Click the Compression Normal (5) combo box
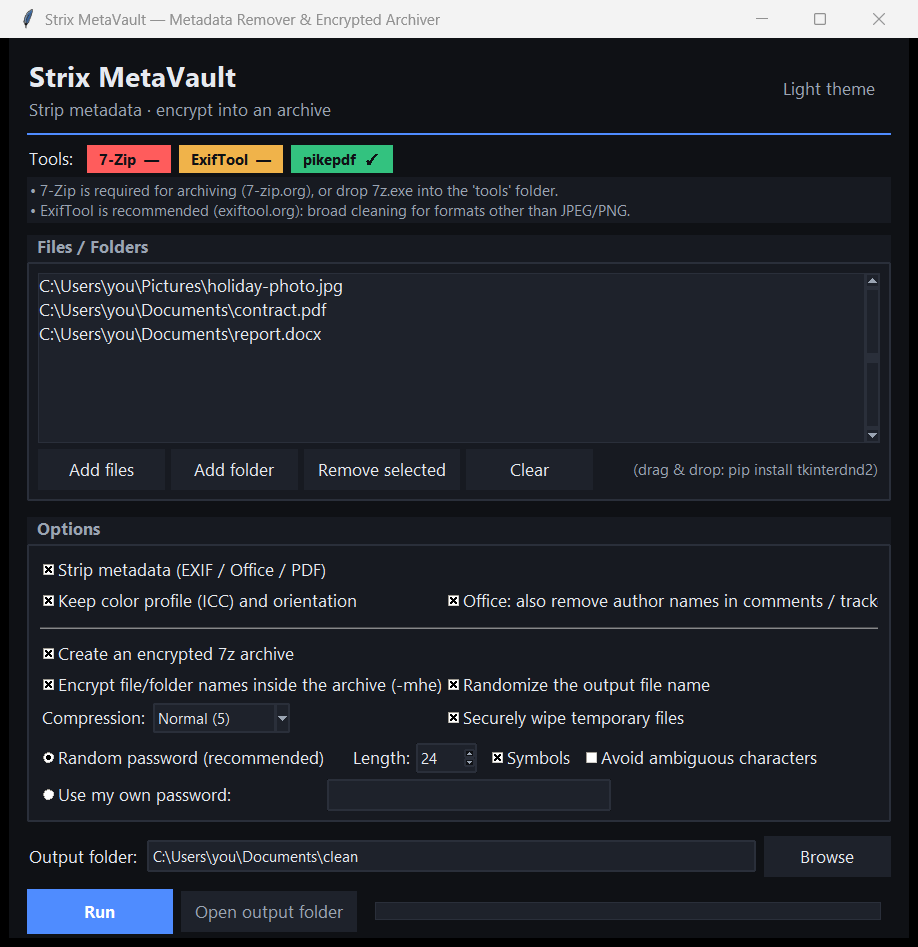 coord(221,719)
